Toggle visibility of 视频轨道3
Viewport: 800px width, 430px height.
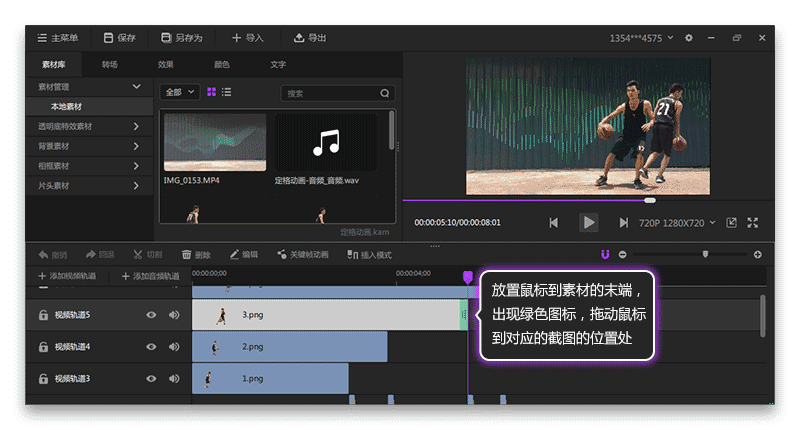coord(151,379)
